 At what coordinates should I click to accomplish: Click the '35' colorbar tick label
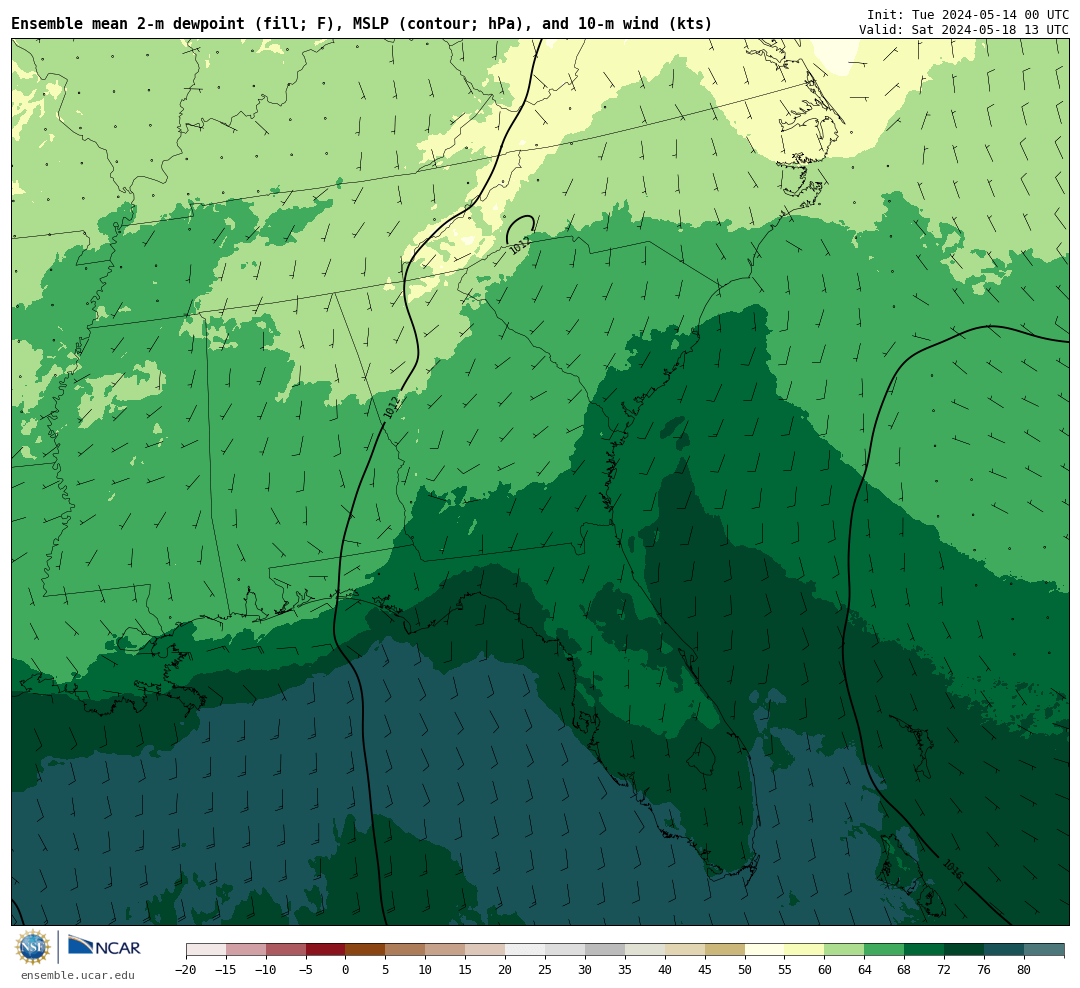[x=625, y=970]
